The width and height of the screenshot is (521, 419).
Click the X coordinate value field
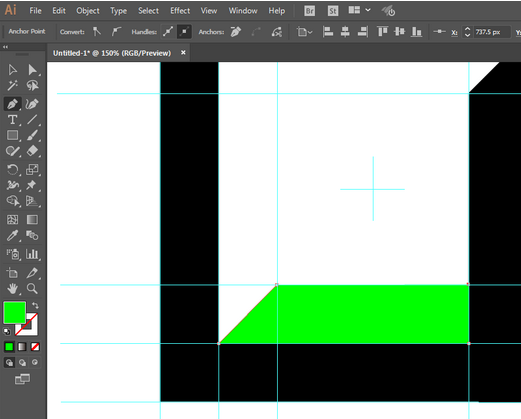click(492, 32)
